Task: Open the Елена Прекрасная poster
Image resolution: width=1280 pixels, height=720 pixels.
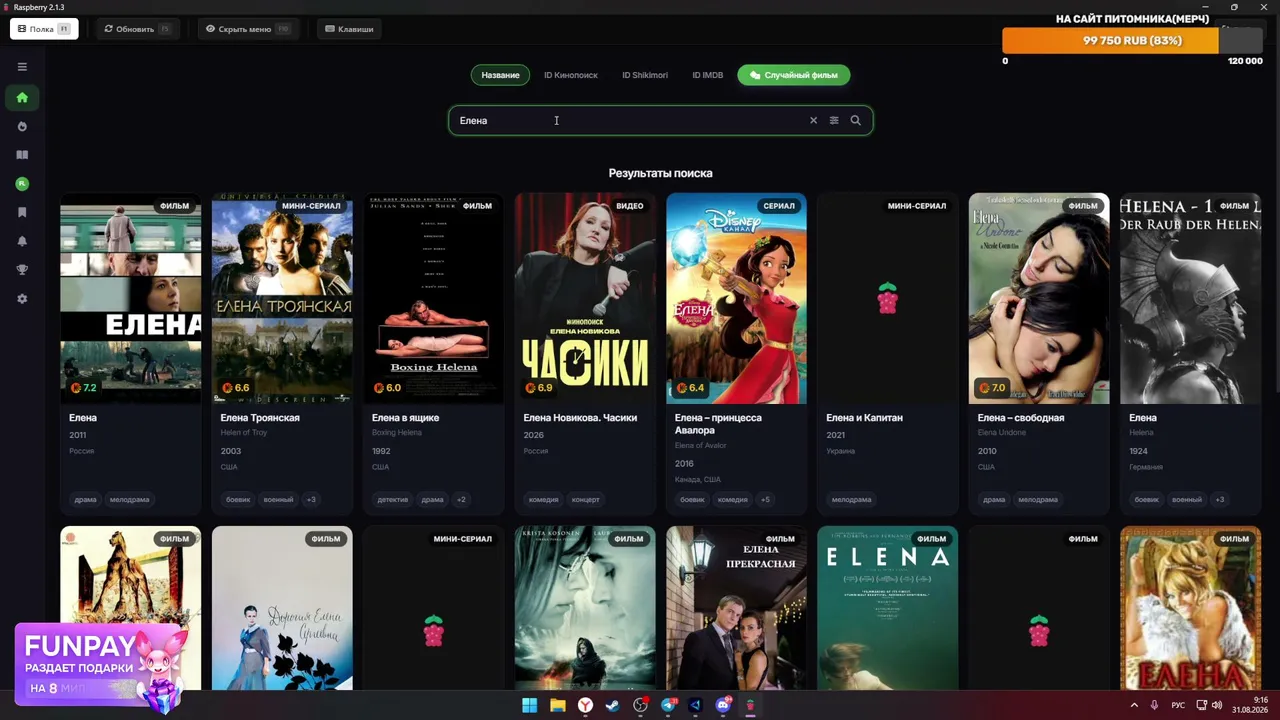Action: pos(736,608)
